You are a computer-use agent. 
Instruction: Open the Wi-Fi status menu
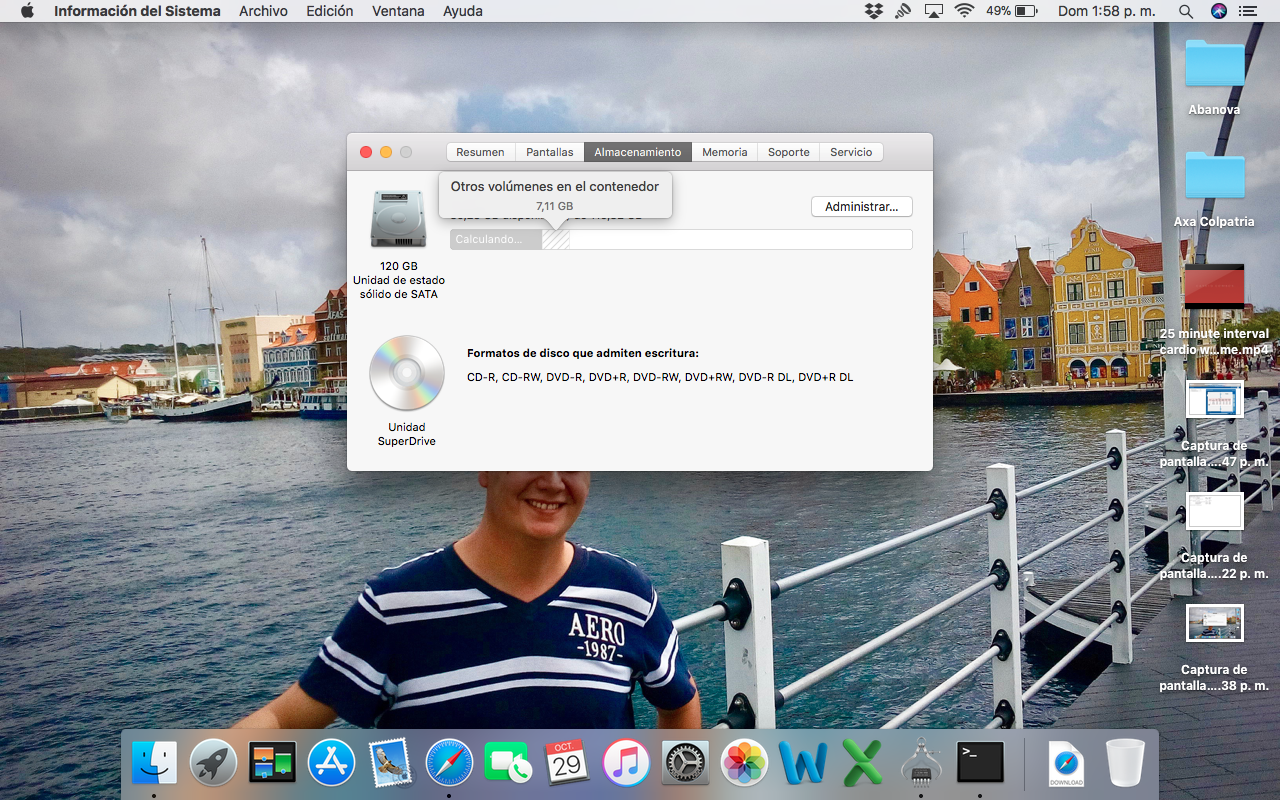964,11
